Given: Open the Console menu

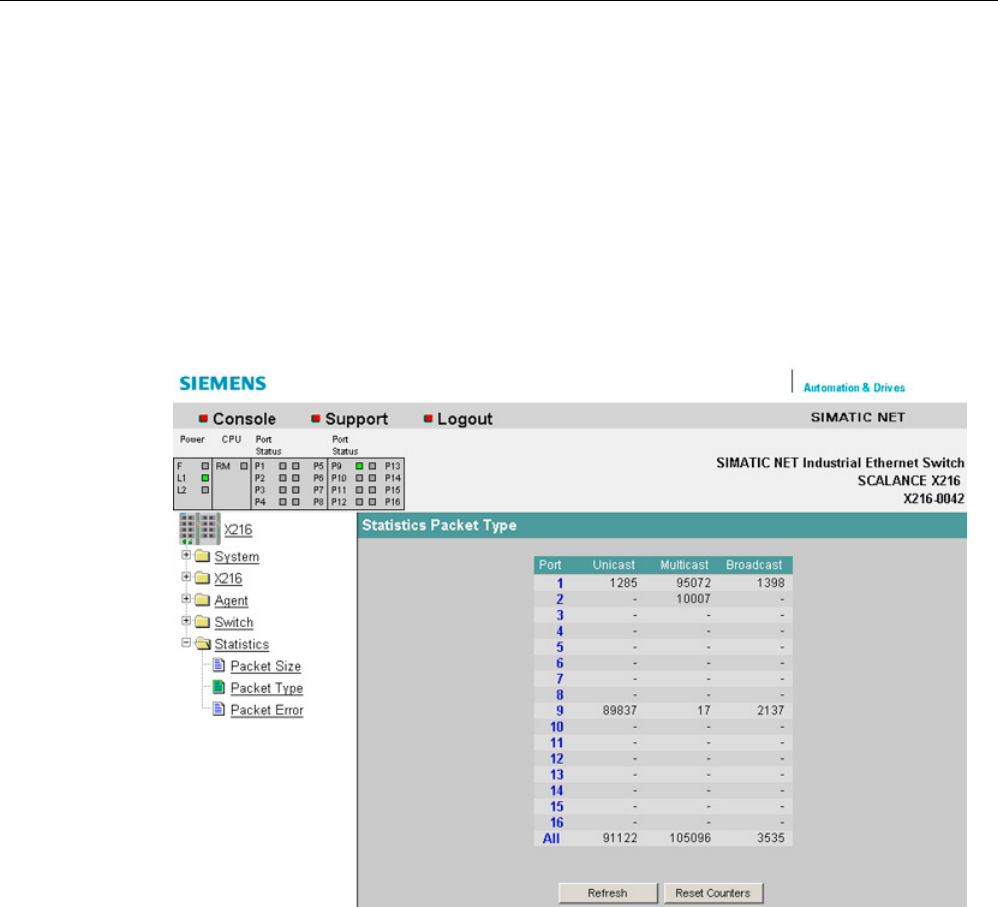Looking at the screenshot, I should (244, 419).
